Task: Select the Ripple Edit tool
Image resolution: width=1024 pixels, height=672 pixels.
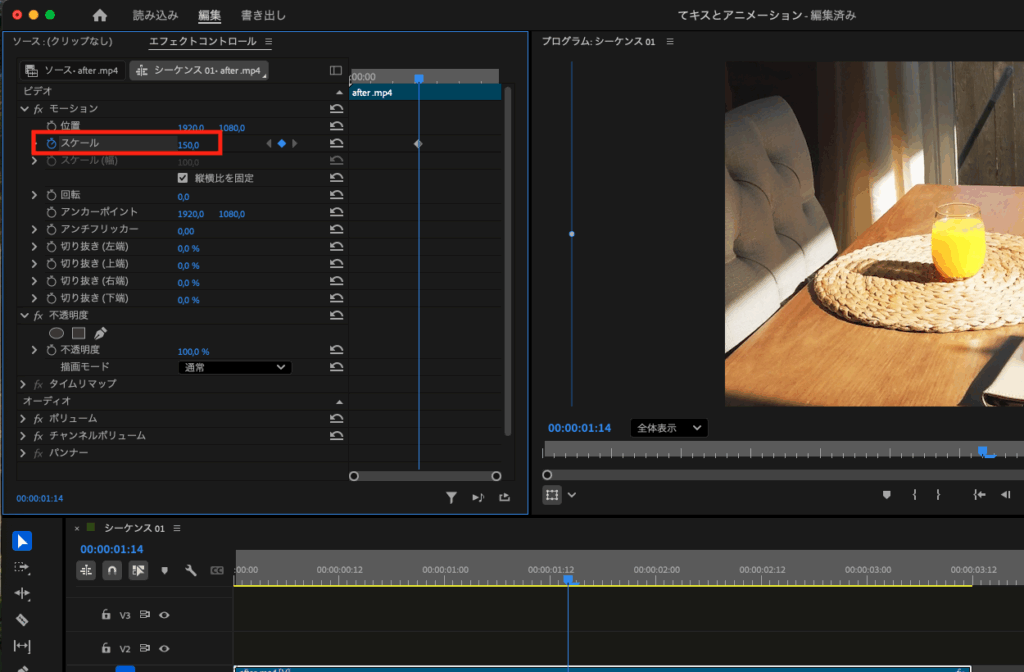Action: tap(22, 593)
